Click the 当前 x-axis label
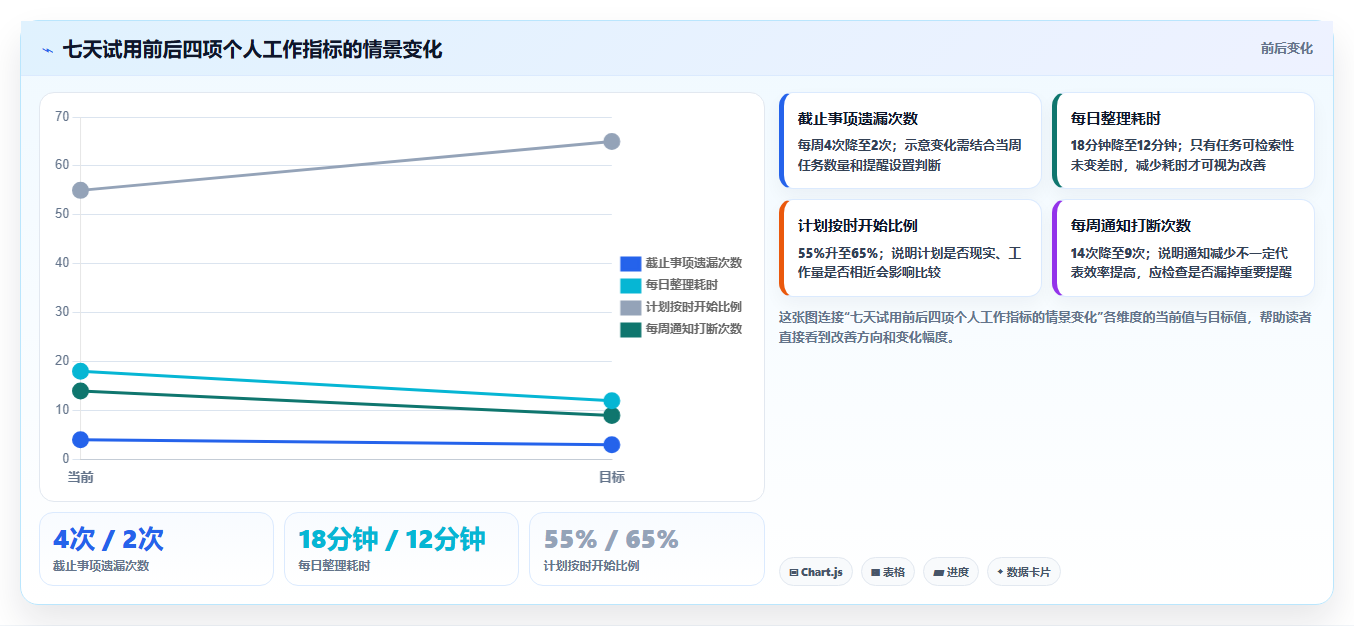This screenshot has height=626, width=1354. [81, 477]
